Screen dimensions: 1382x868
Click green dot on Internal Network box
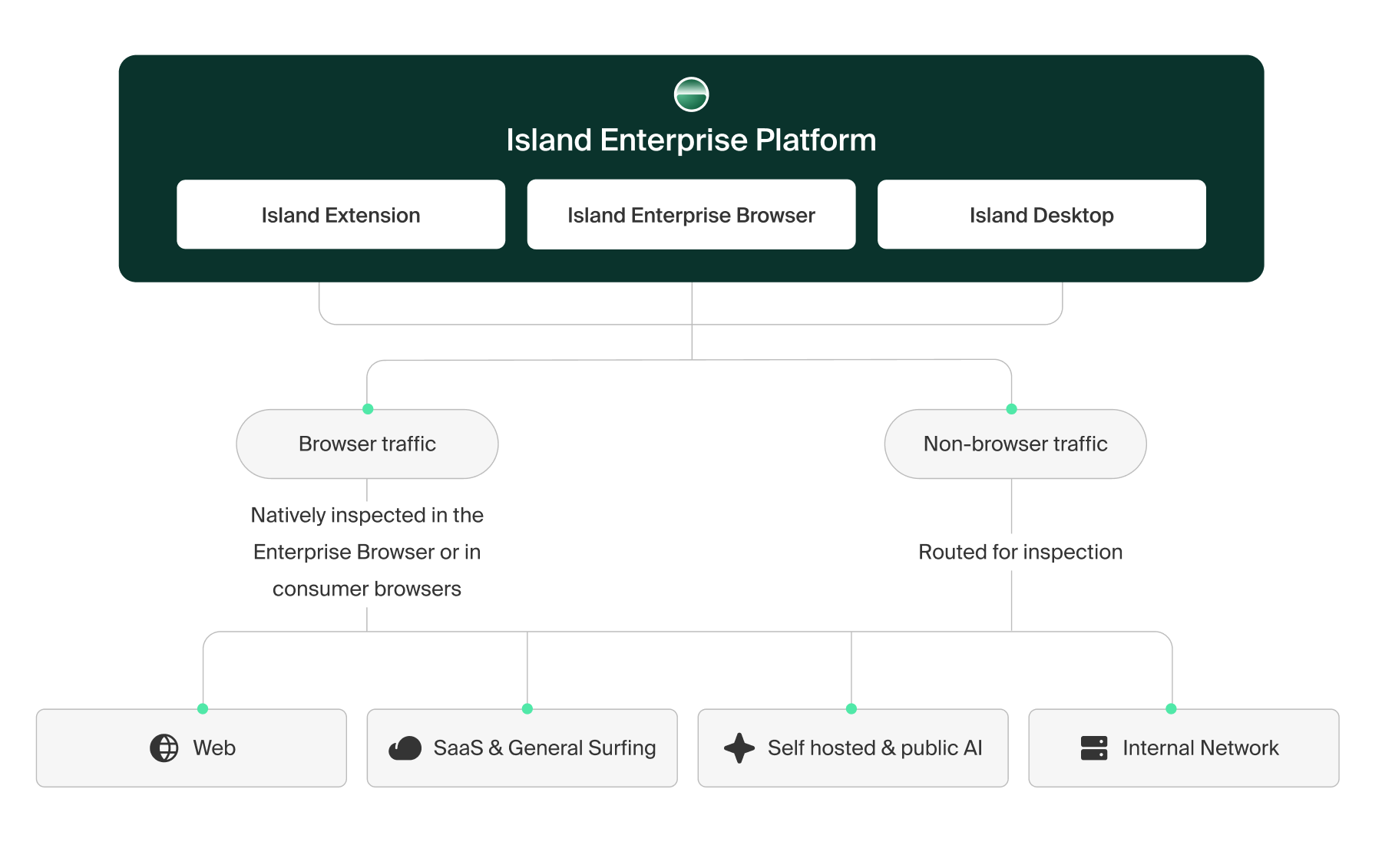[x=1171, y=708]
